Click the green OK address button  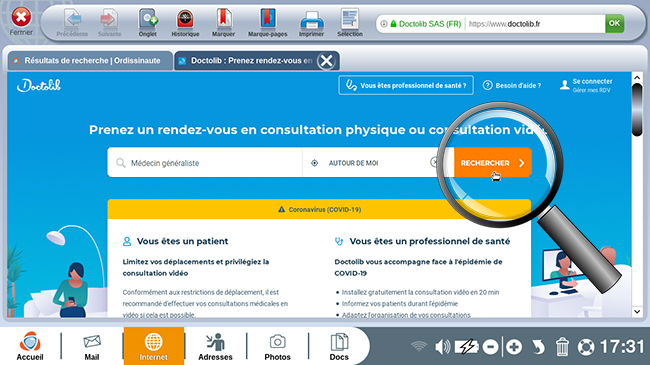coord(614,24)
